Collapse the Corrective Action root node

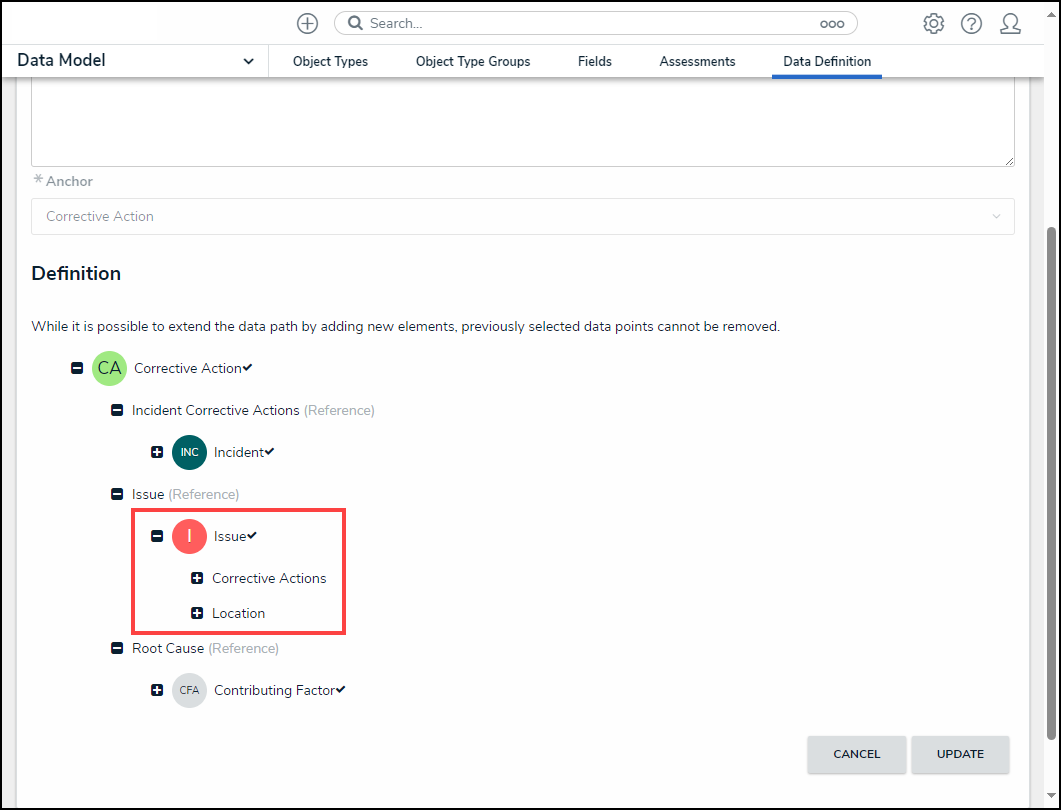[77, 368]
